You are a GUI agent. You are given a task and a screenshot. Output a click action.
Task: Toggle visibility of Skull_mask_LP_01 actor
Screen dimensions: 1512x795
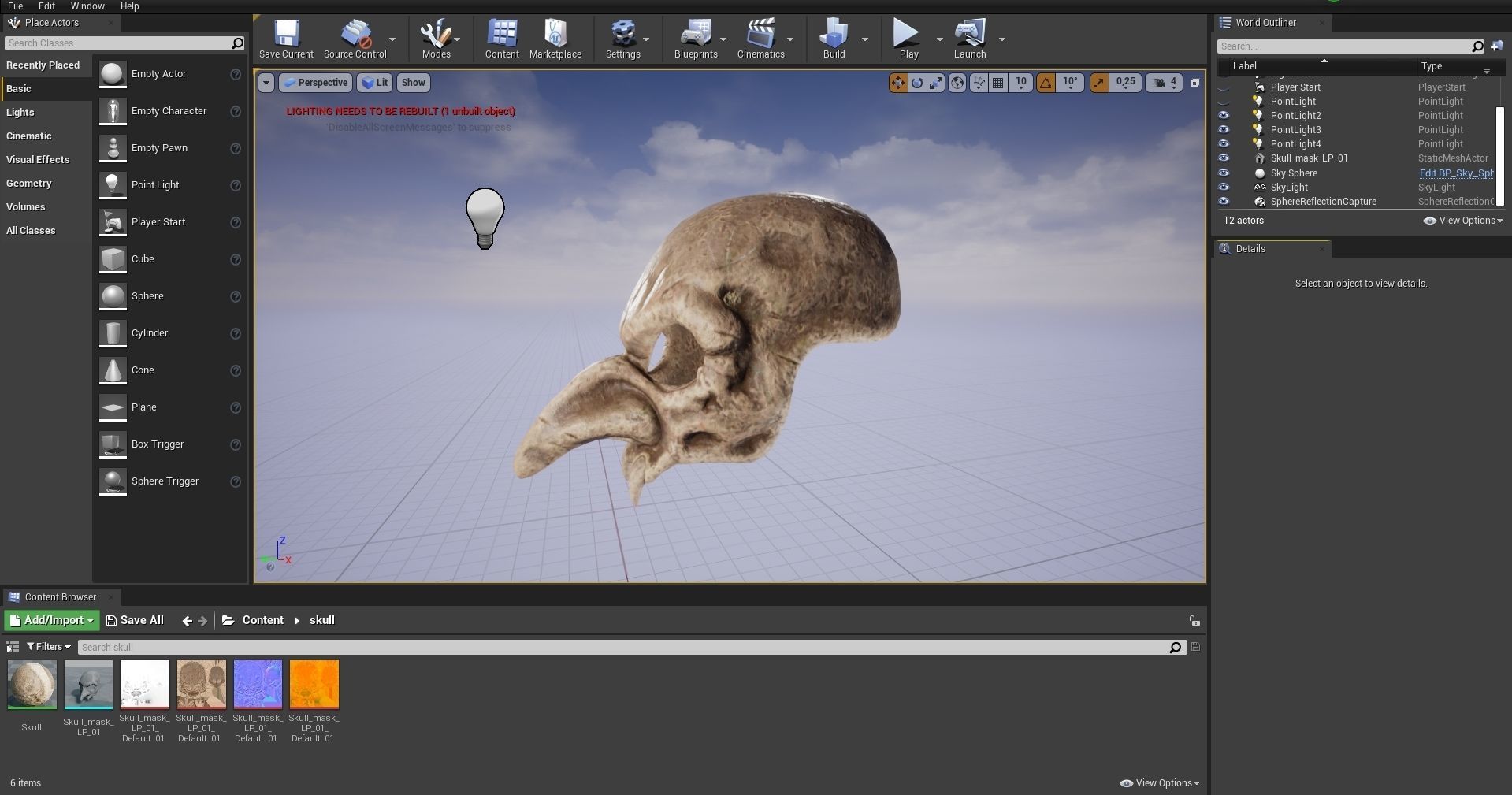(x=1224, y=158)
